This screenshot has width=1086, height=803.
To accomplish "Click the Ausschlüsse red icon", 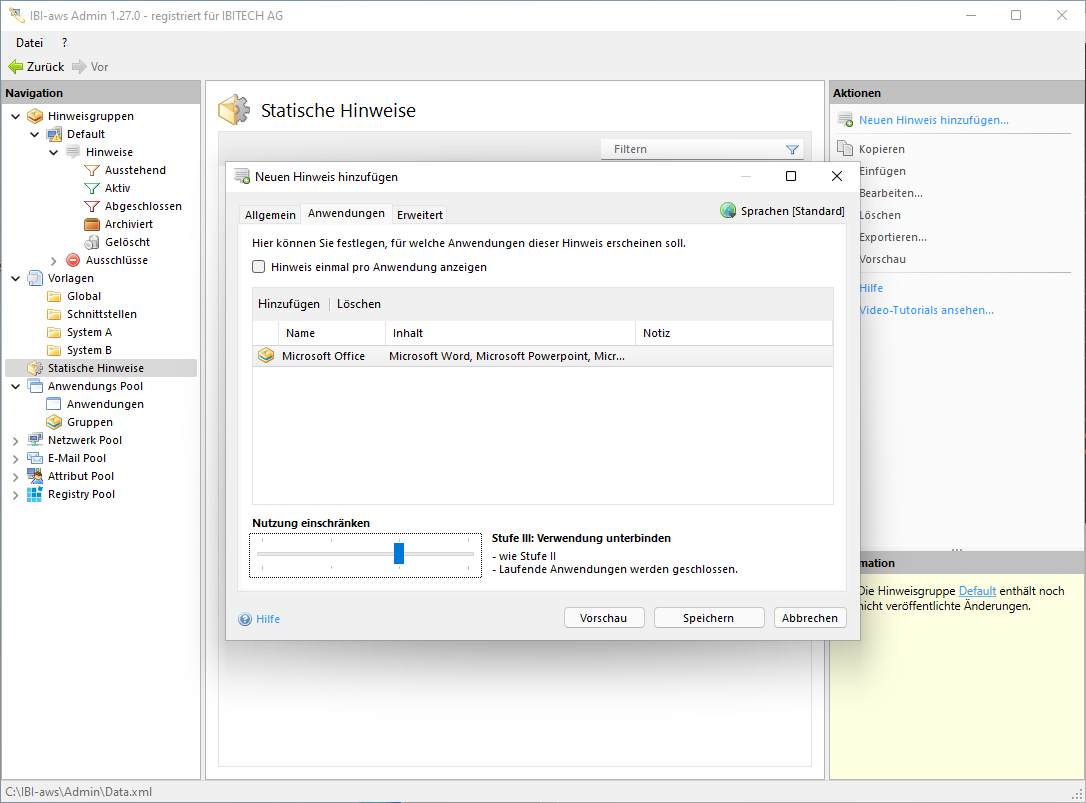I will pyautogui.click(x=73, y=260).
